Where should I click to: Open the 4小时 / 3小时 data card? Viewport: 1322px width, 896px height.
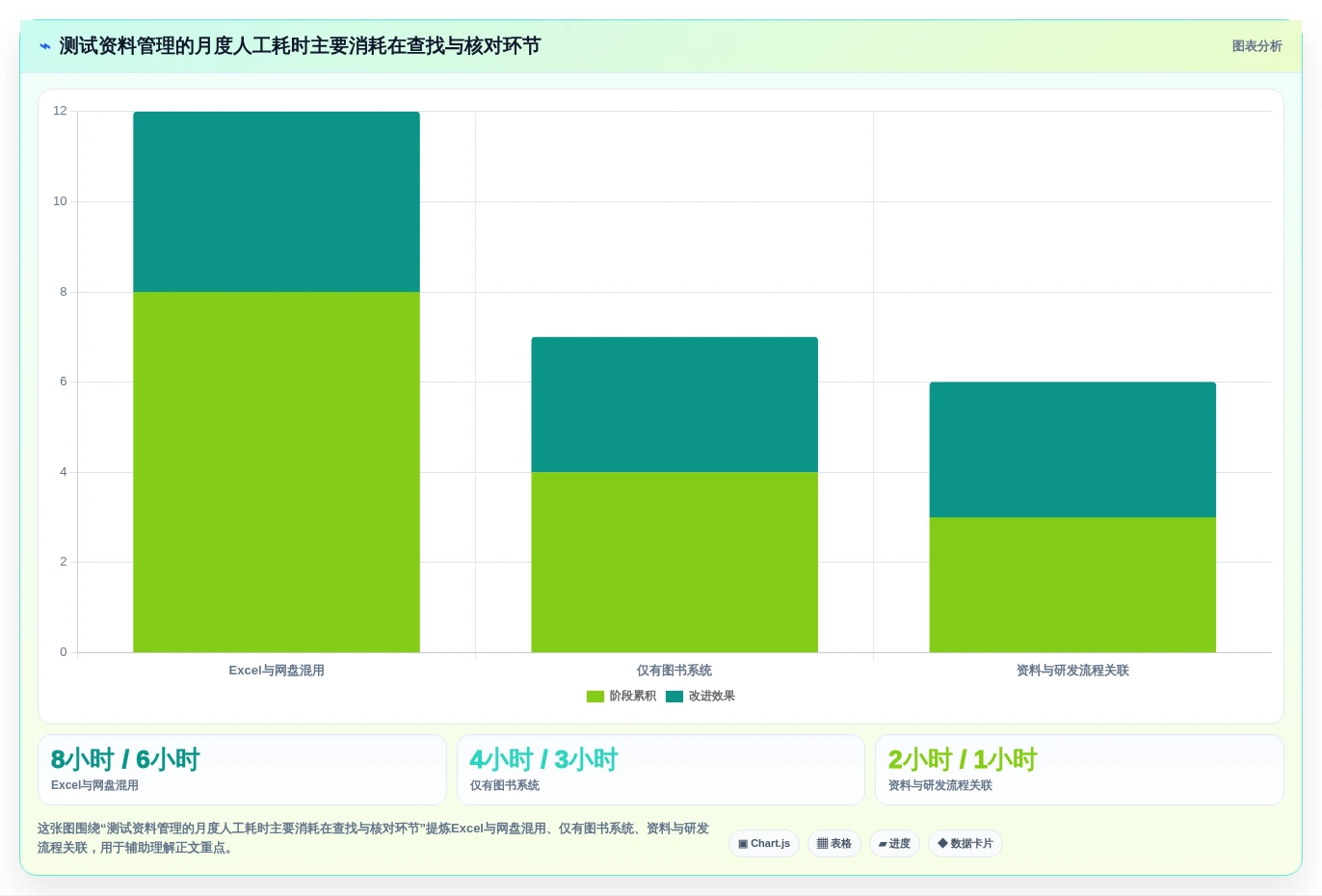pyautogui.click(x=661, y=770)
